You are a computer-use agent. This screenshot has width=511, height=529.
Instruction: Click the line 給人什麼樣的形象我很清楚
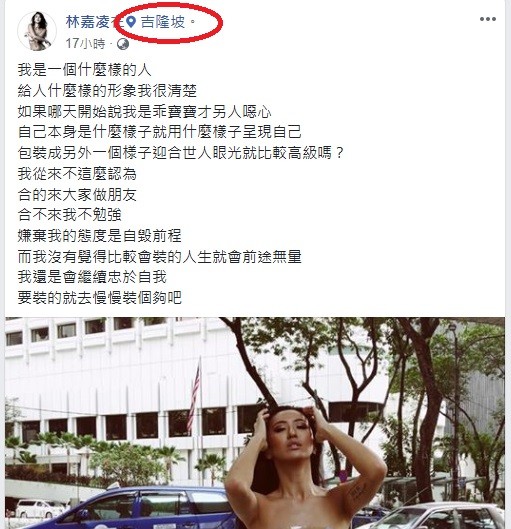click(x=107, y=91)
